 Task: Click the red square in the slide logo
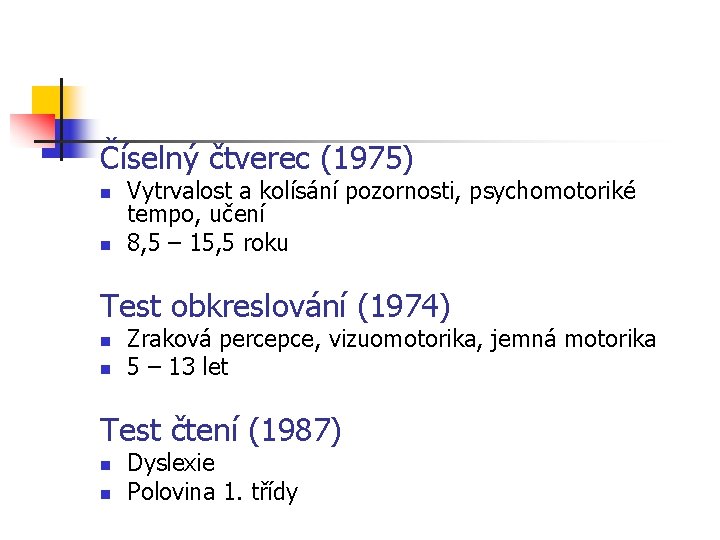(x=33, y=129)
